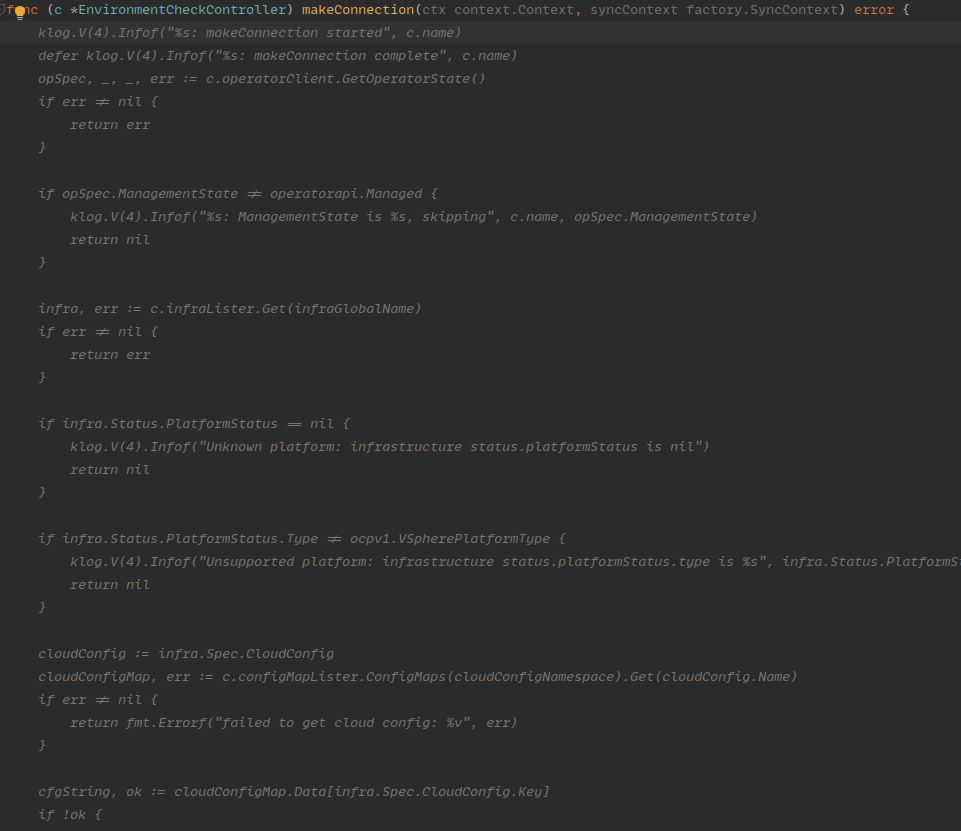Viewport: 961px width, 831px height.
Task: Click the infraGlobalName argument
Action: pyautogui.click(x=354, y=308)
